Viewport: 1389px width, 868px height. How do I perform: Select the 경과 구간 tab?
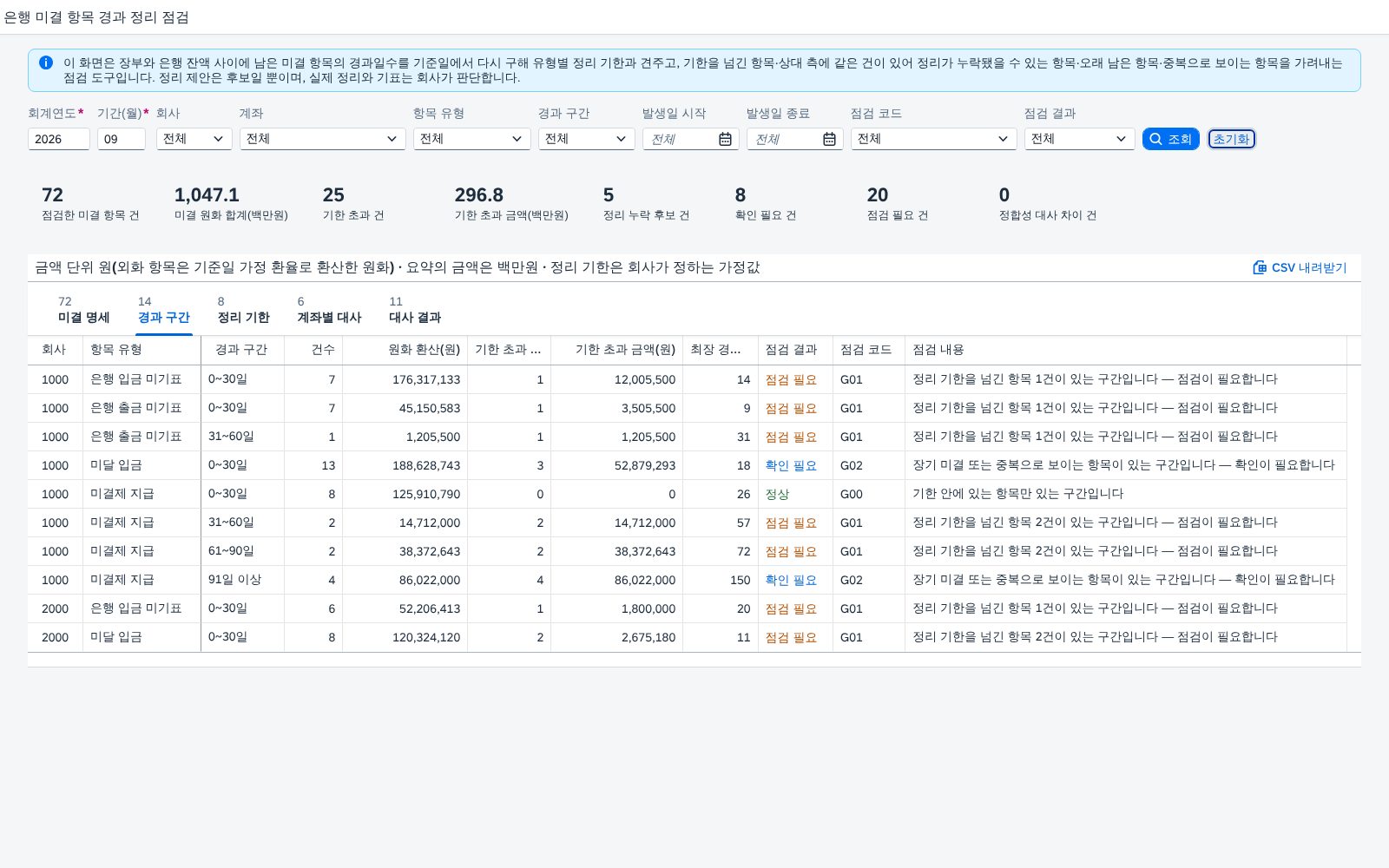(x=163, y=310)
